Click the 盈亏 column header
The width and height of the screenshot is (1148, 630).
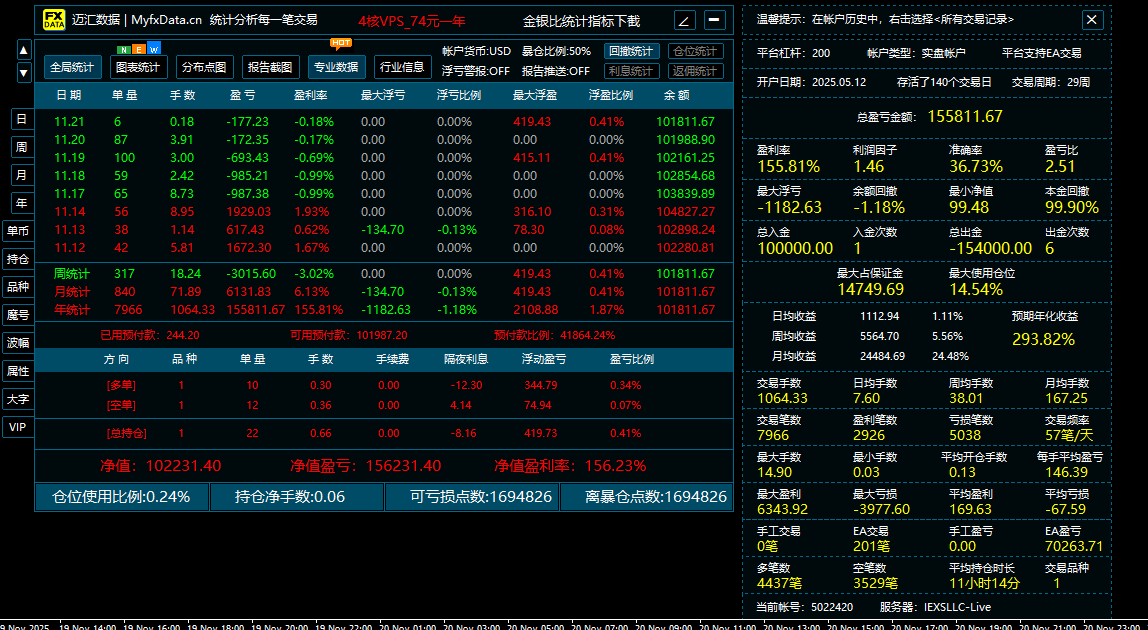(x=242, y=95)
